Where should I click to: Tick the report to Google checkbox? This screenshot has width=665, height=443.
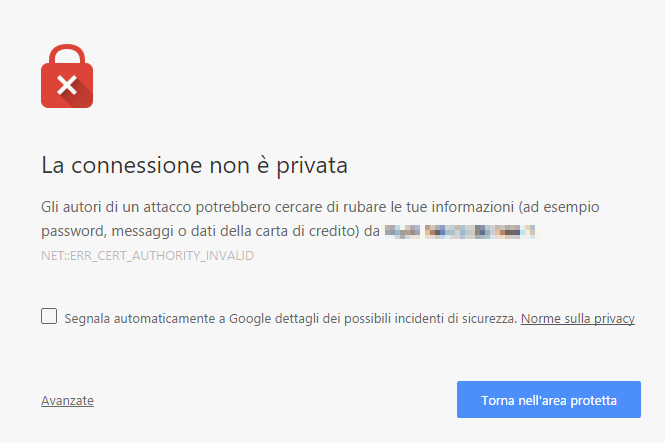click(49, 316)
